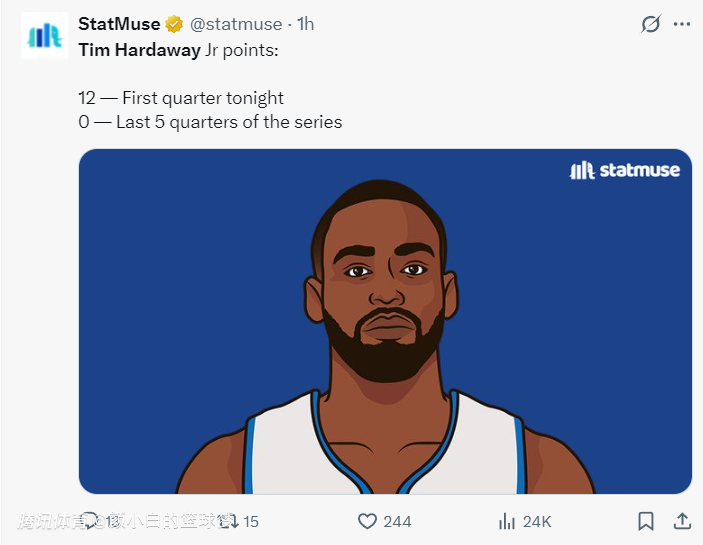
Task: Click the share upload icon
Action: 682,521
